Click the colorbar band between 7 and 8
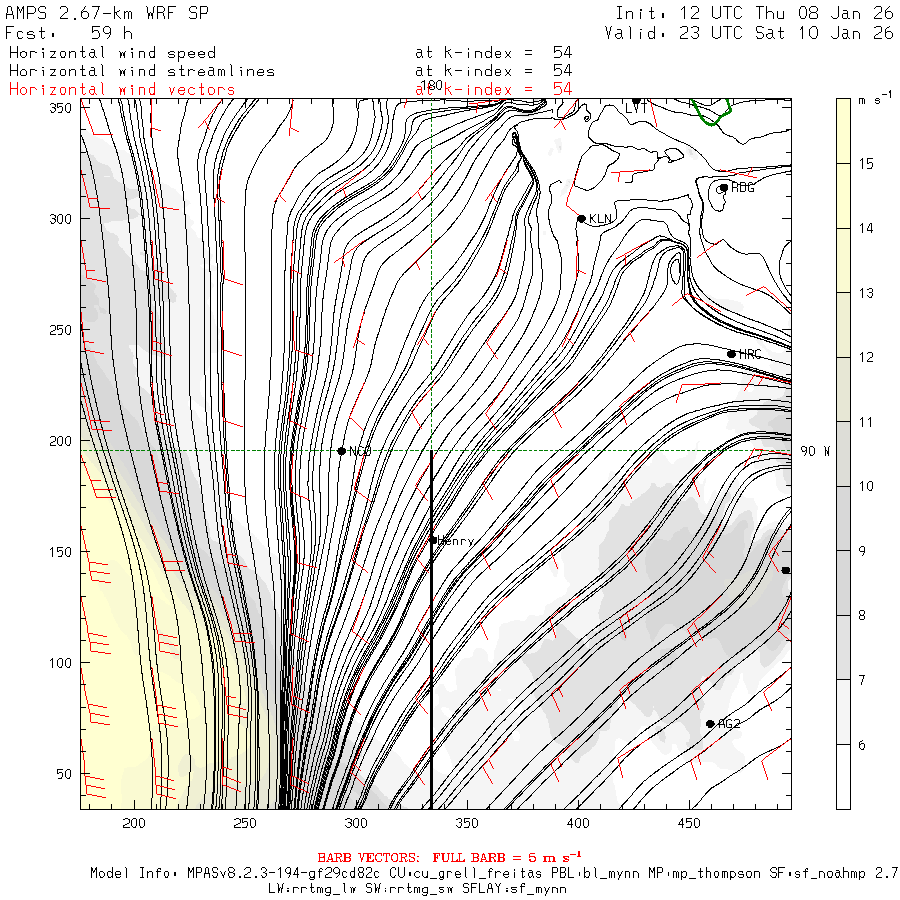Image resolution: width=900 pixels, height=900 pixels. click(x=843, y=647)
